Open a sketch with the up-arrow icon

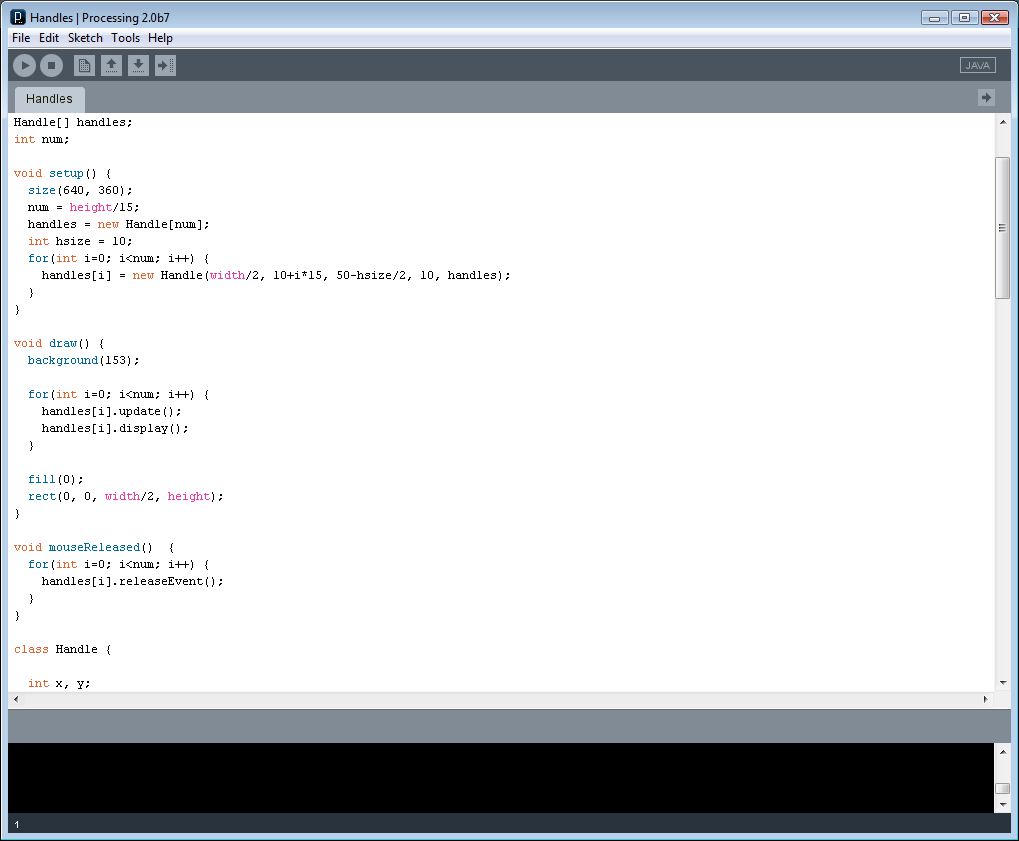point(111,65)
